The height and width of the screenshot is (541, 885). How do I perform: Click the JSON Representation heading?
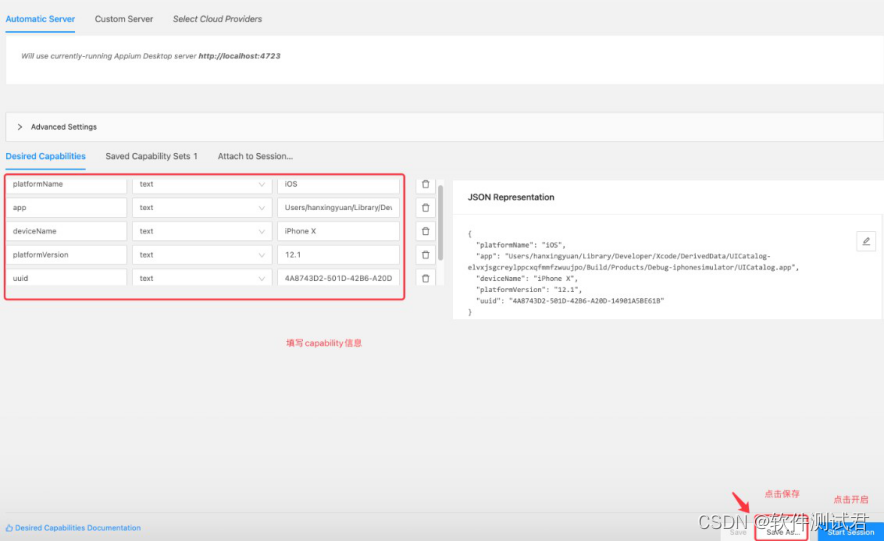tap(511, 197)
